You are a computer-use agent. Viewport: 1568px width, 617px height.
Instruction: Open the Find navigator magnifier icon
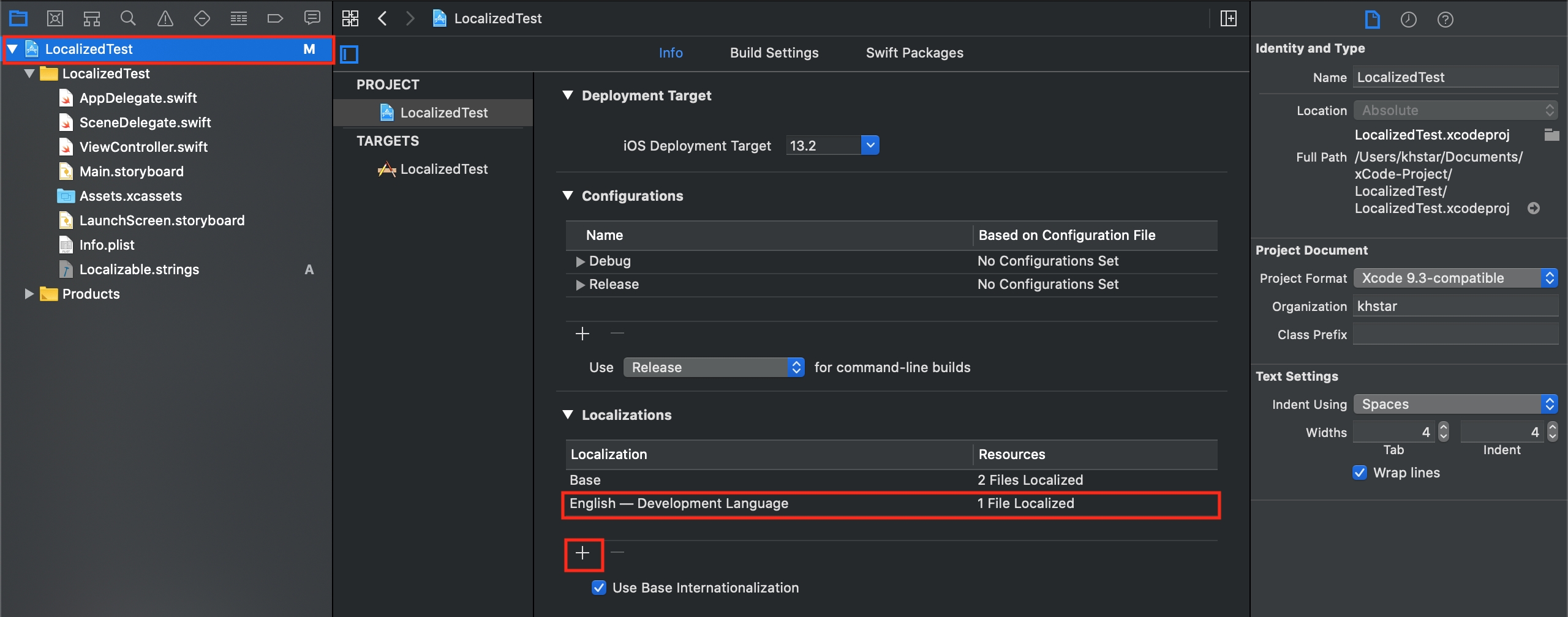128,18
